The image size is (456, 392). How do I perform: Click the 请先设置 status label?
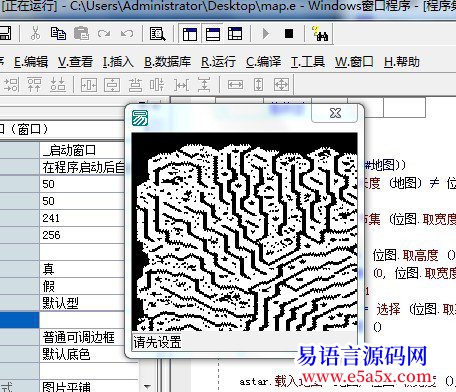click(x=157, y=342)
